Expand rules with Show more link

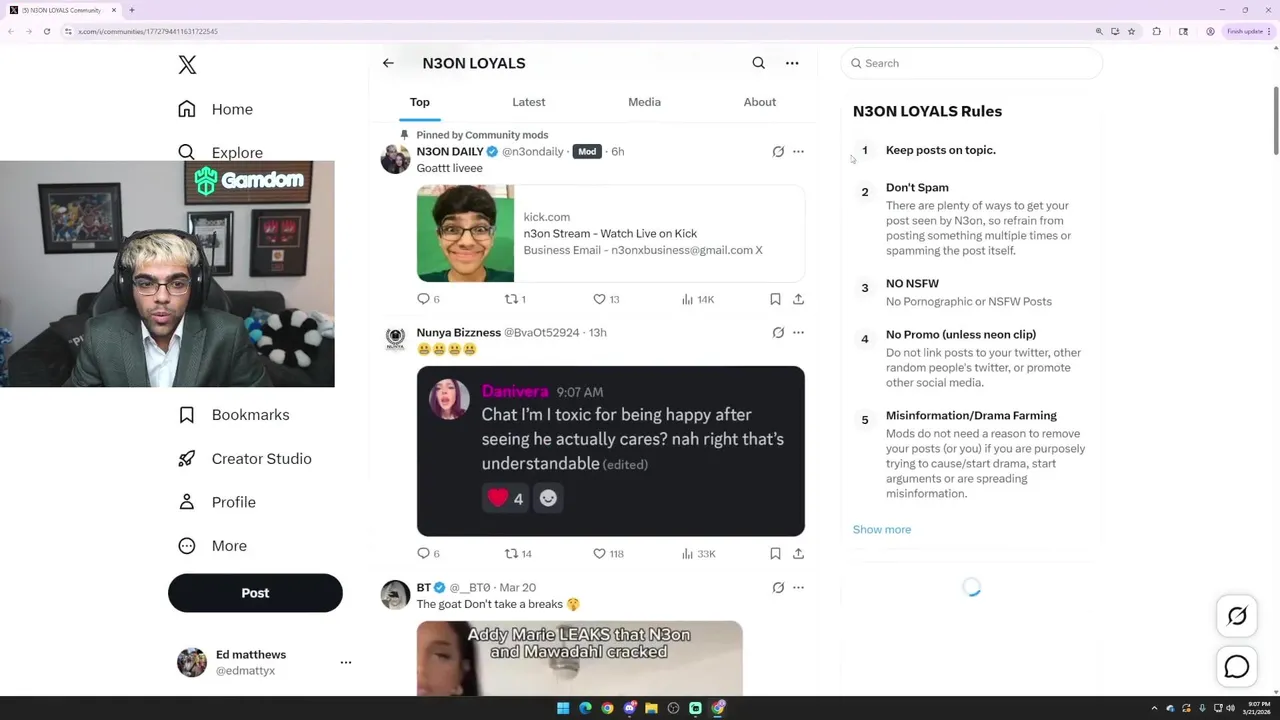(882, 530)
